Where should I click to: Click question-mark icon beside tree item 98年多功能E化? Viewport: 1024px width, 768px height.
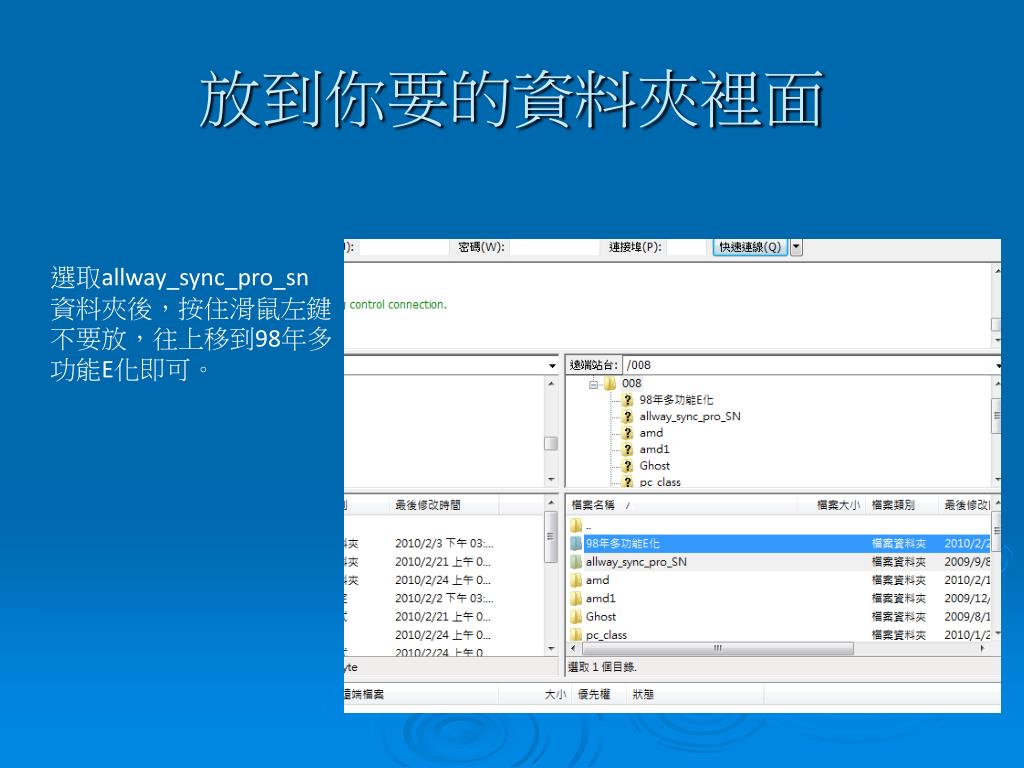click(x=628, y=400)
